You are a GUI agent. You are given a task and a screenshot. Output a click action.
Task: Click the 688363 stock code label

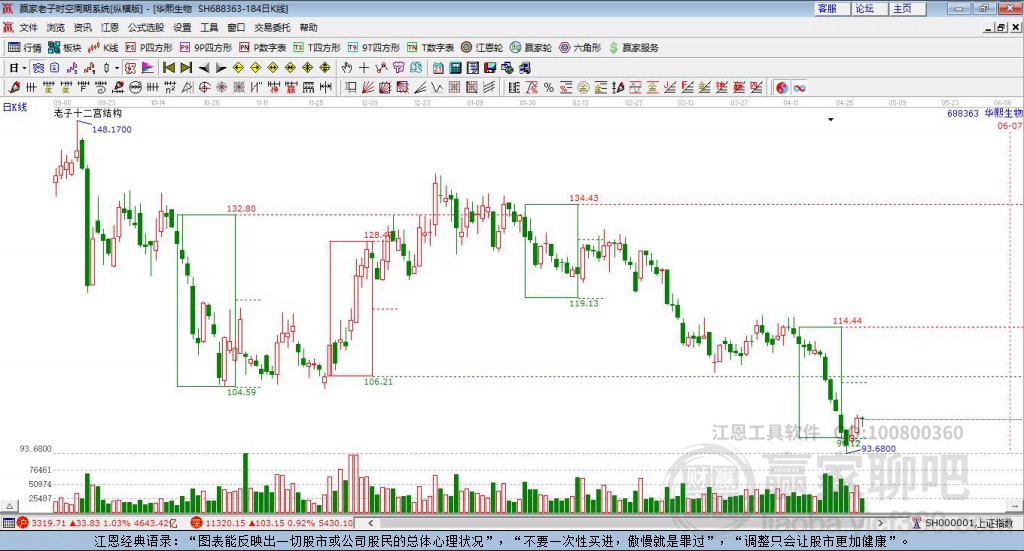[x=963, y=114]
